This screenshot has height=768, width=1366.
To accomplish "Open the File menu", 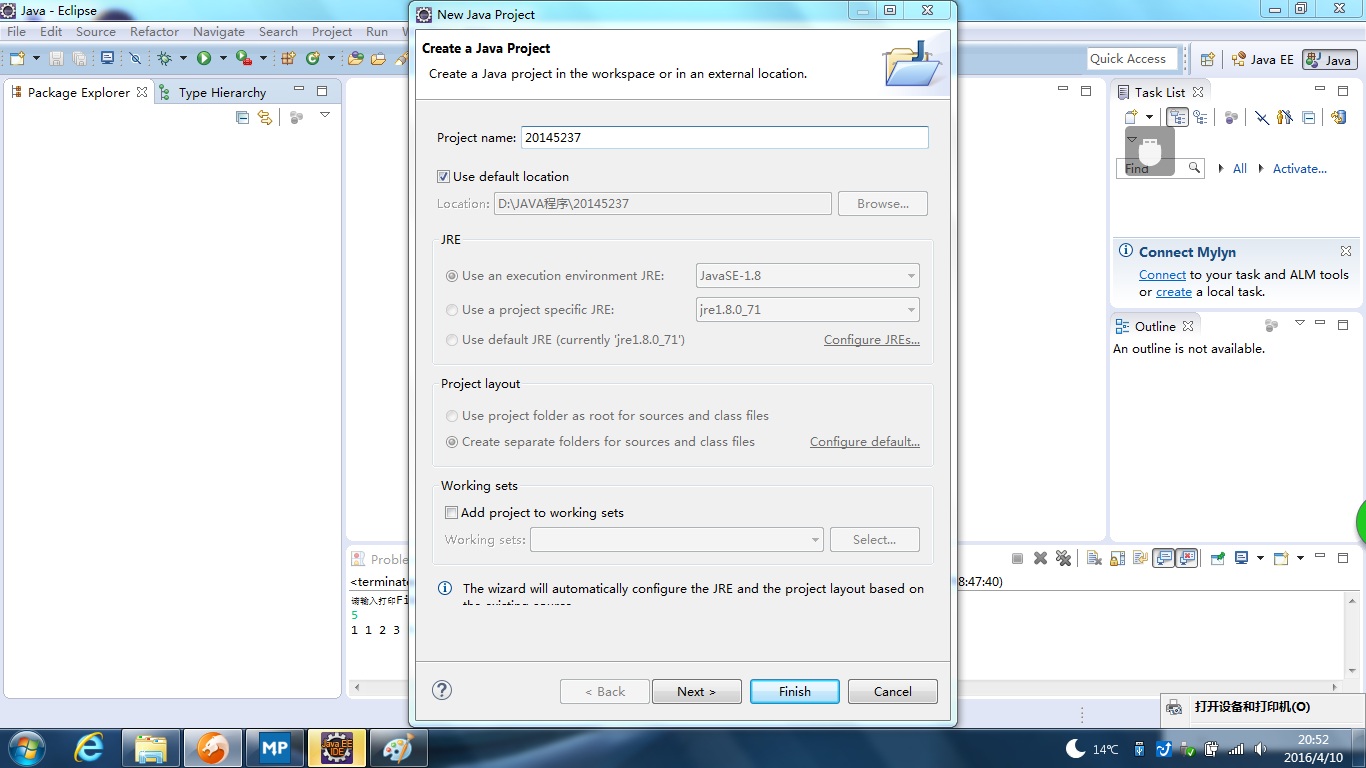I will (17, 31).
